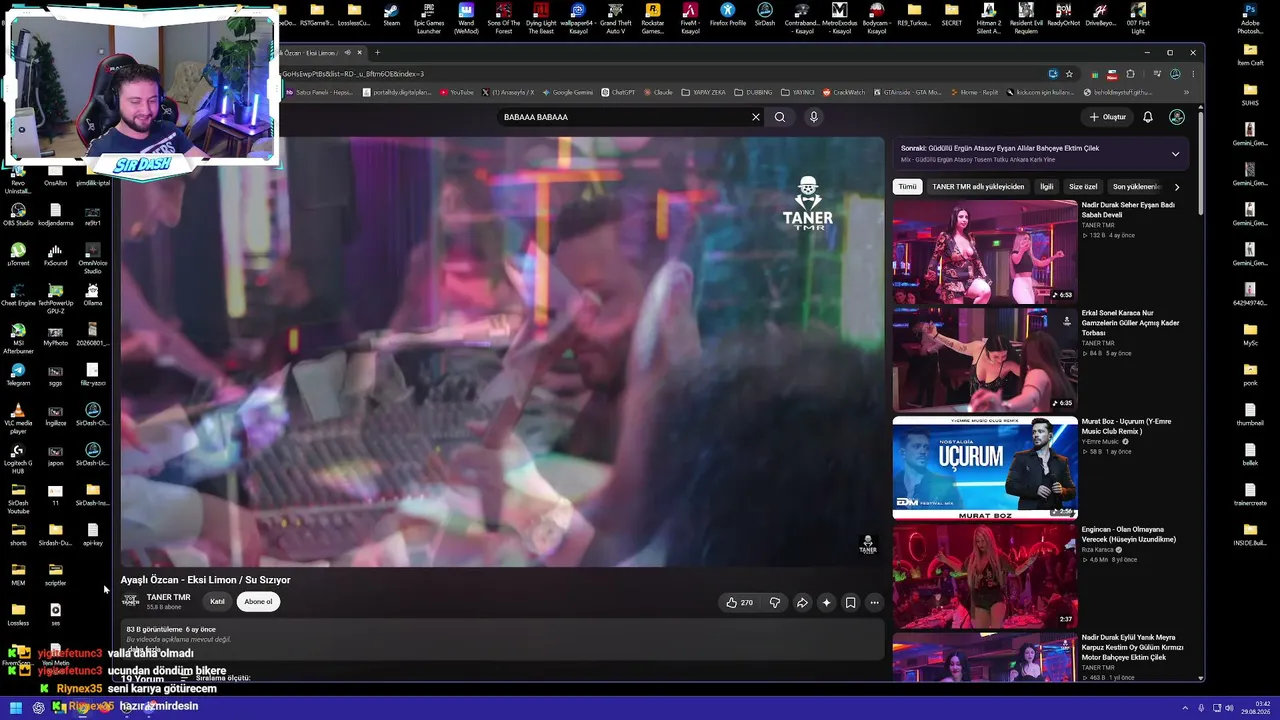Open Nadir Durak Seher Eyşan Badı thumbnail

coord(985,252)
